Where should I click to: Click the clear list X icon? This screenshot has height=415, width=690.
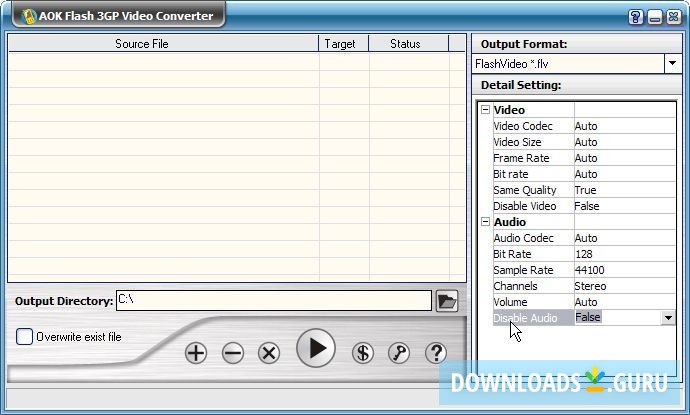coord(269,353)
